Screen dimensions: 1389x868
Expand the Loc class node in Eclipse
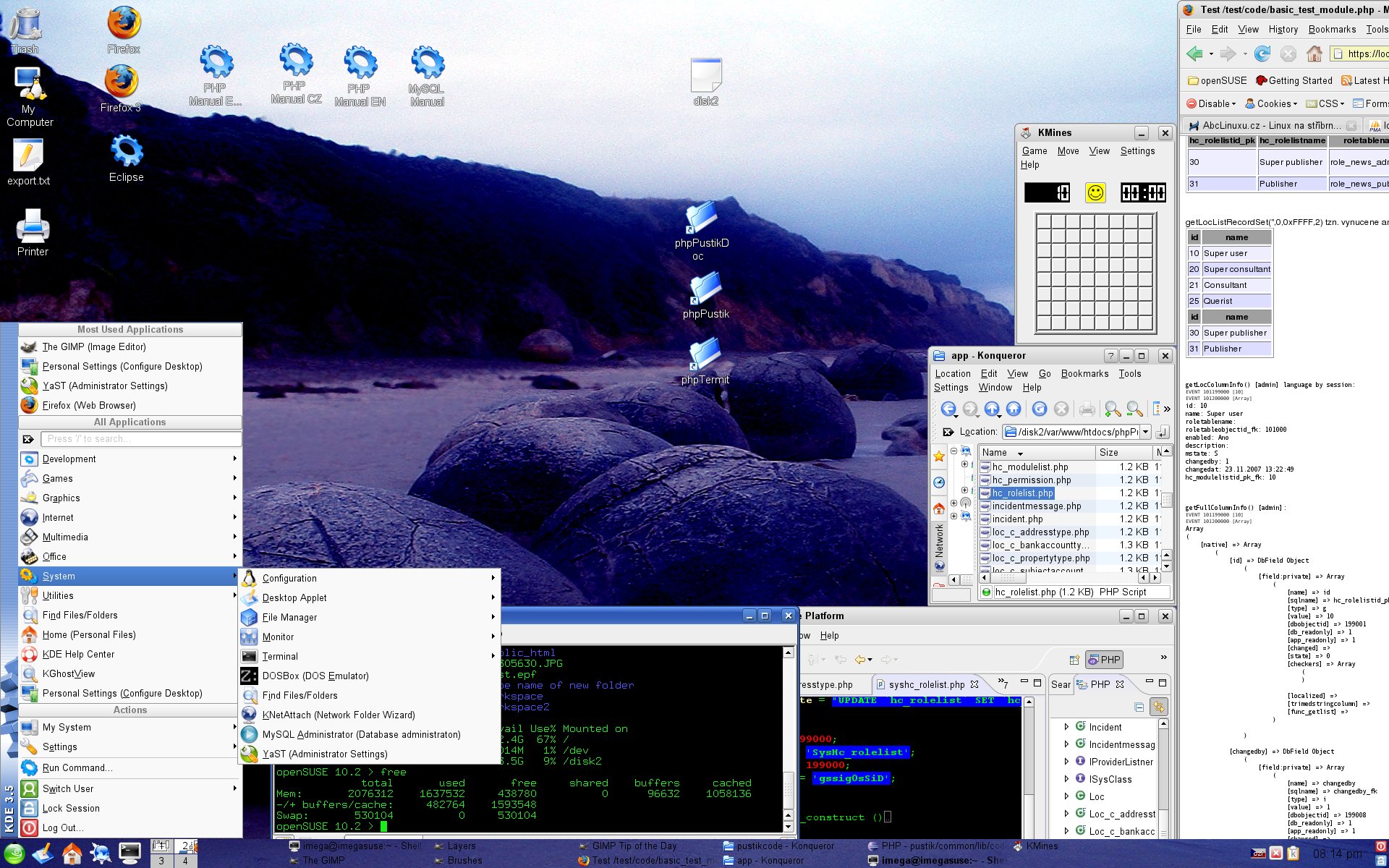tap(1066, 796)
